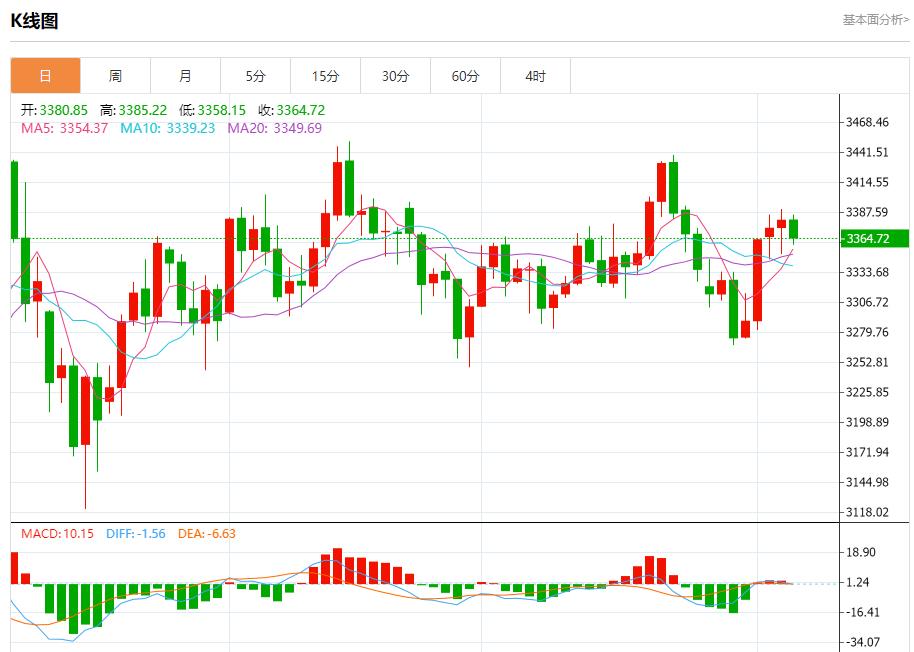Switch to the 周 (weekly) tab

[115, 76]
